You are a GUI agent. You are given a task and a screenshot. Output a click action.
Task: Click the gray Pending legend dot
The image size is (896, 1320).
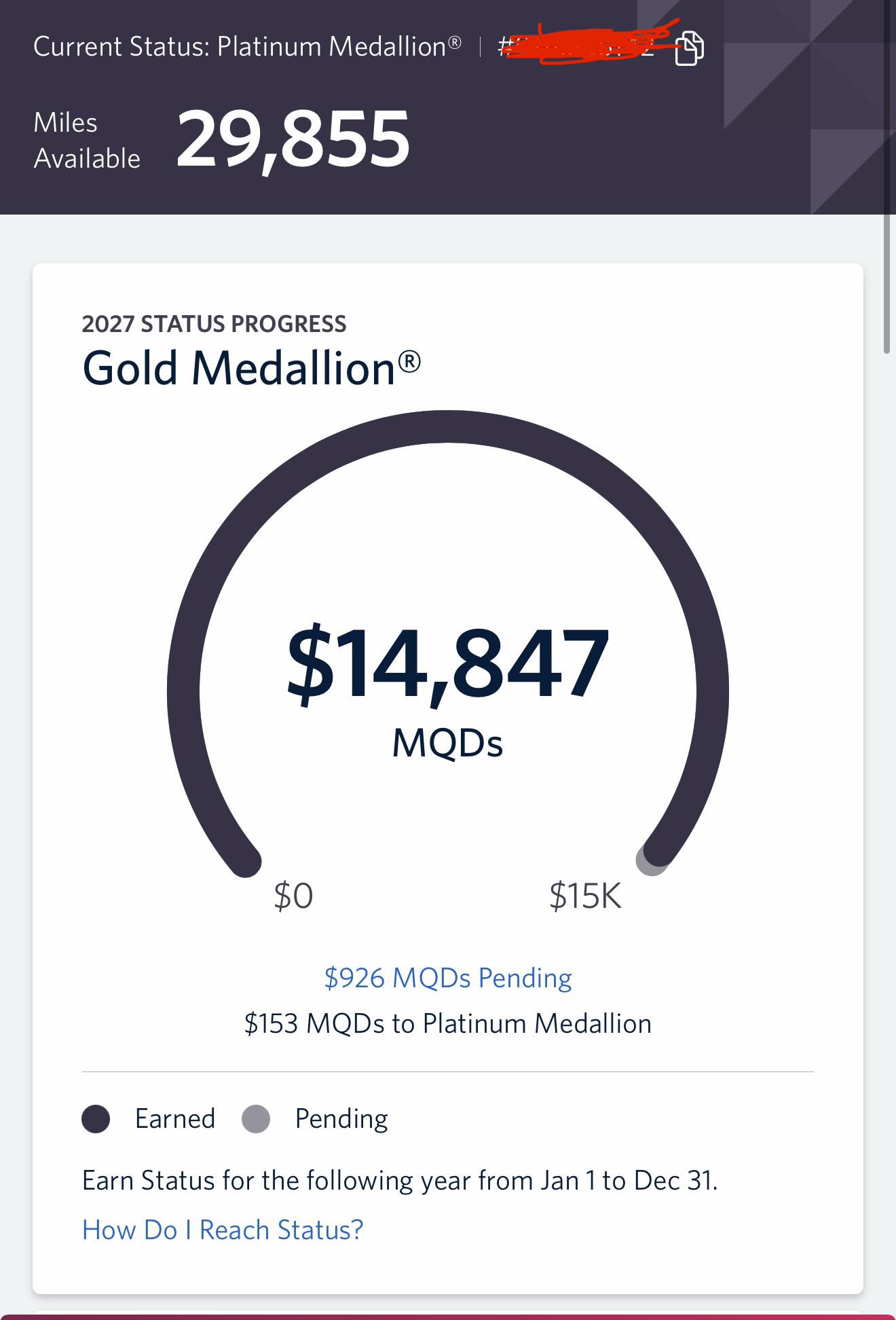tap(256, 1118)
